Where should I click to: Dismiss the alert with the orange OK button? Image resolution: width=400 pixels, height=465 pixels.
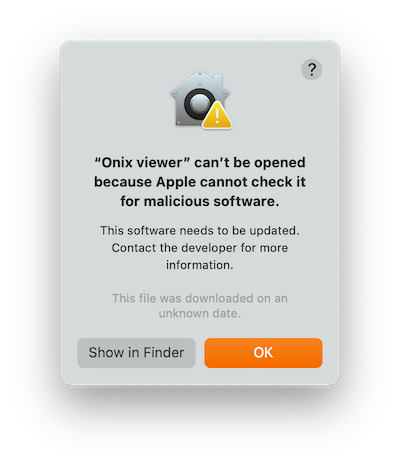(x=263, y=353)
